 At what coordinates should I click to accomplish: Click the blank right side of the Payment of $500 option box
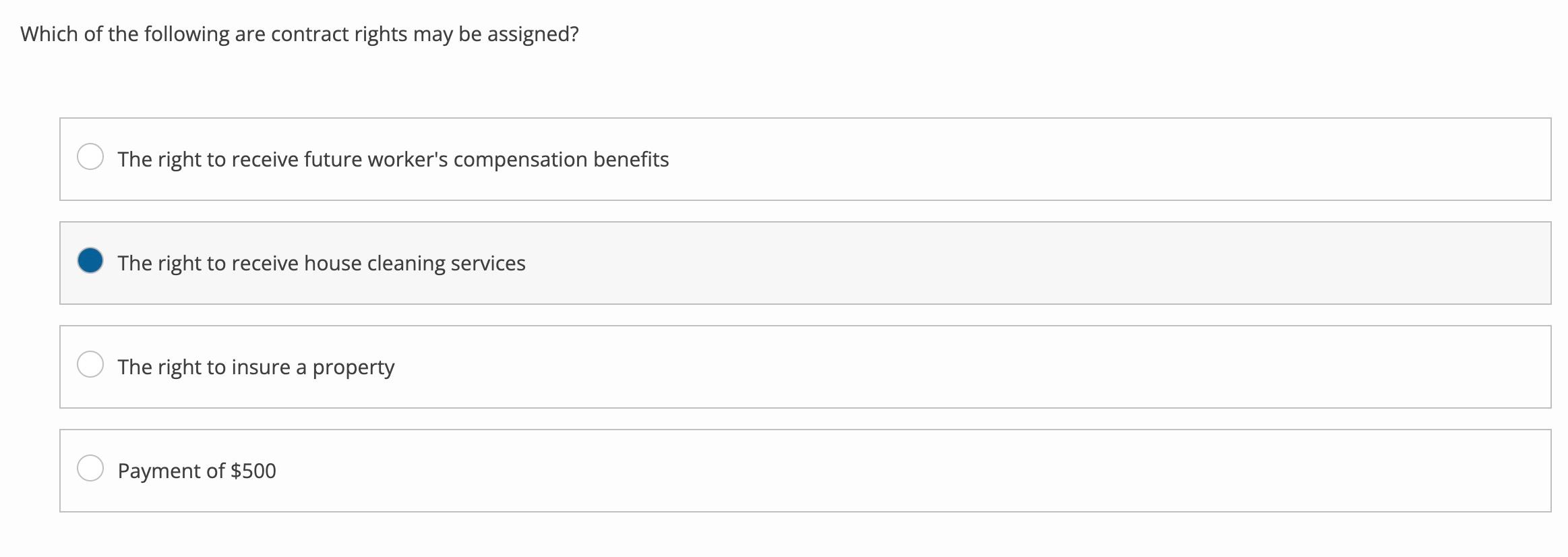click(1146, 471)
